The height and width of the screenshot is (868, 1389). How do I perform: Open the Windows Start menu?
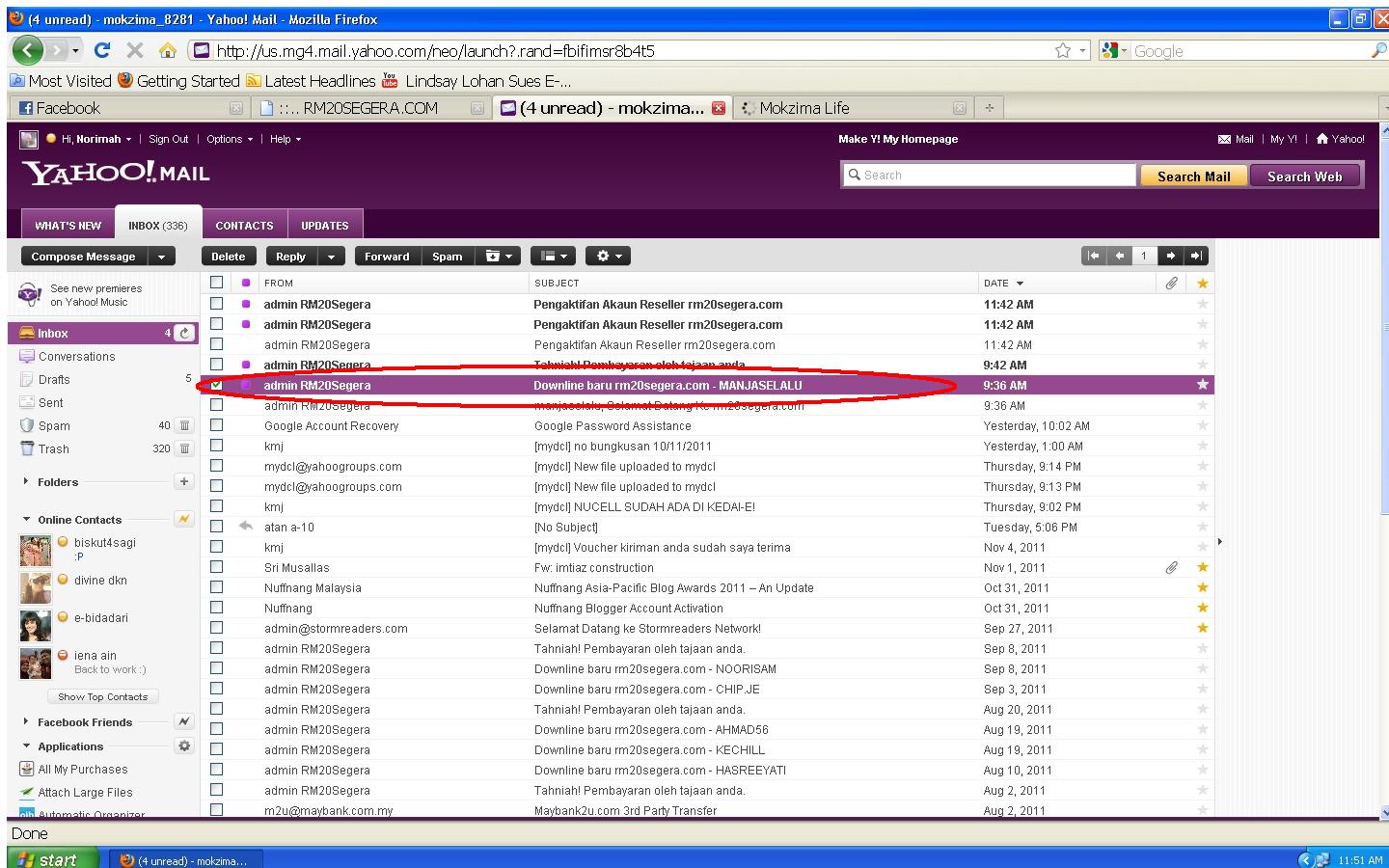pos(53,858)
